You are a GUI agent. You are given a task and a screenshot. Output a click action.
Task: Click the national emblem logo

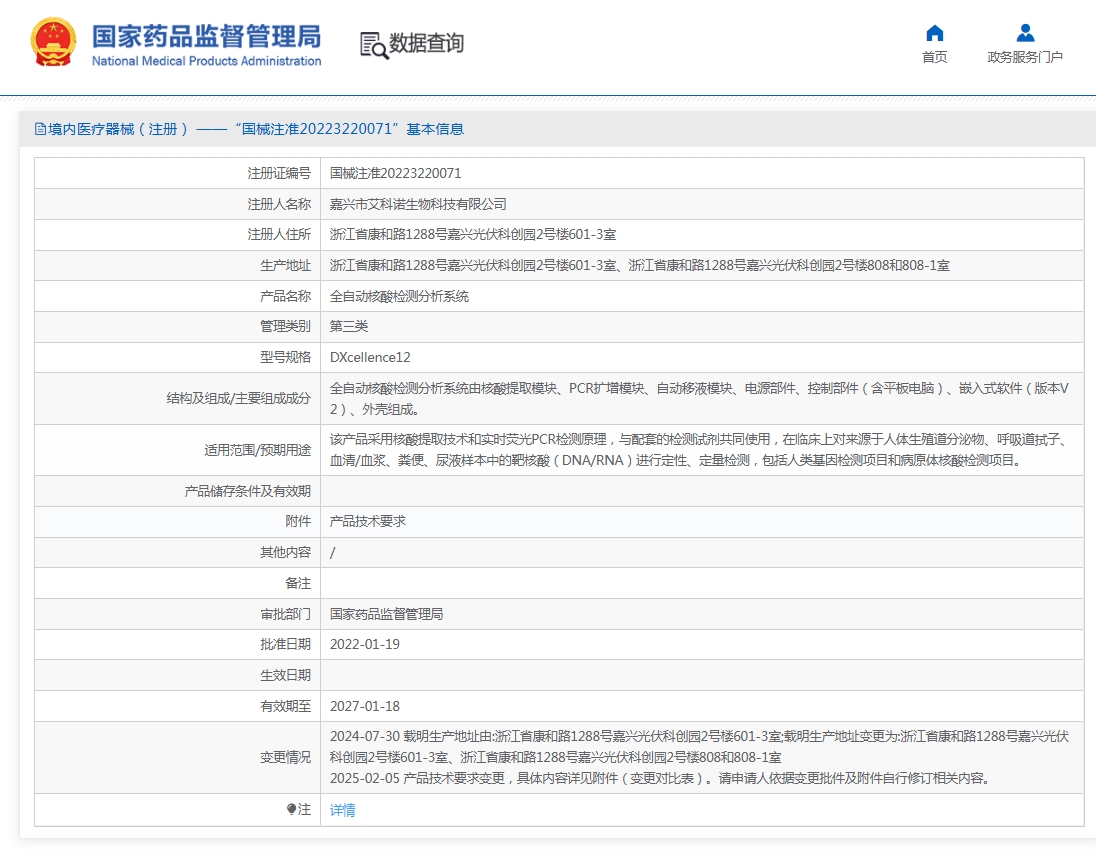(x=53, y=43)
